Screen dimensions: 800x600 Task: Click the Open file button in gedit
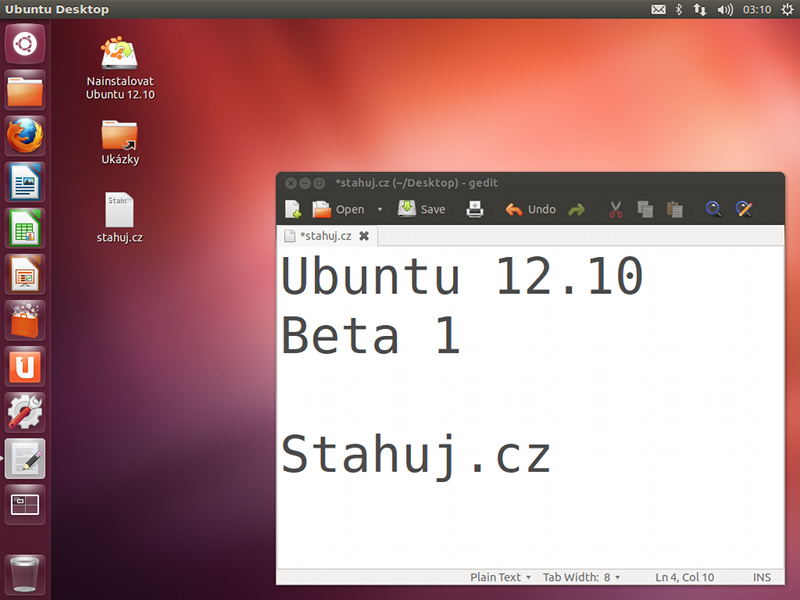339,209
